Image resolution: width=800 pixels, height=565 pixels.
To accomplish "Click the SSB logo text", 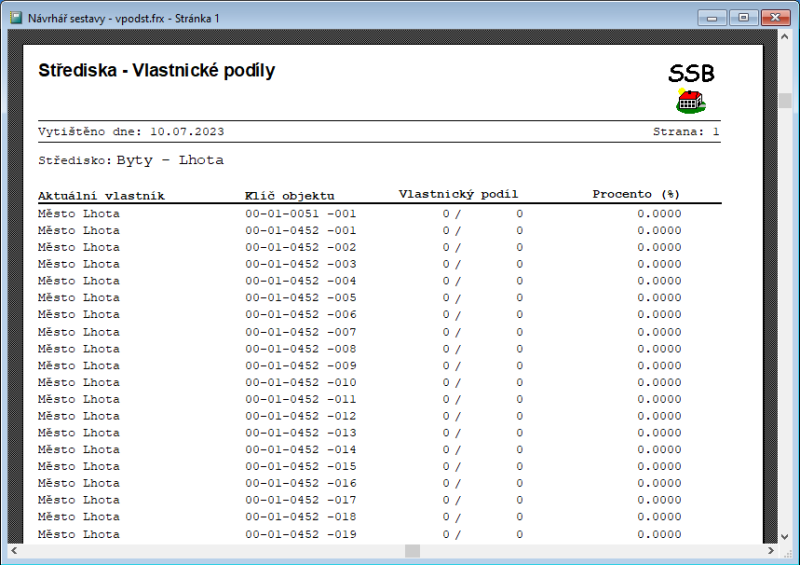I will point(691,74).
